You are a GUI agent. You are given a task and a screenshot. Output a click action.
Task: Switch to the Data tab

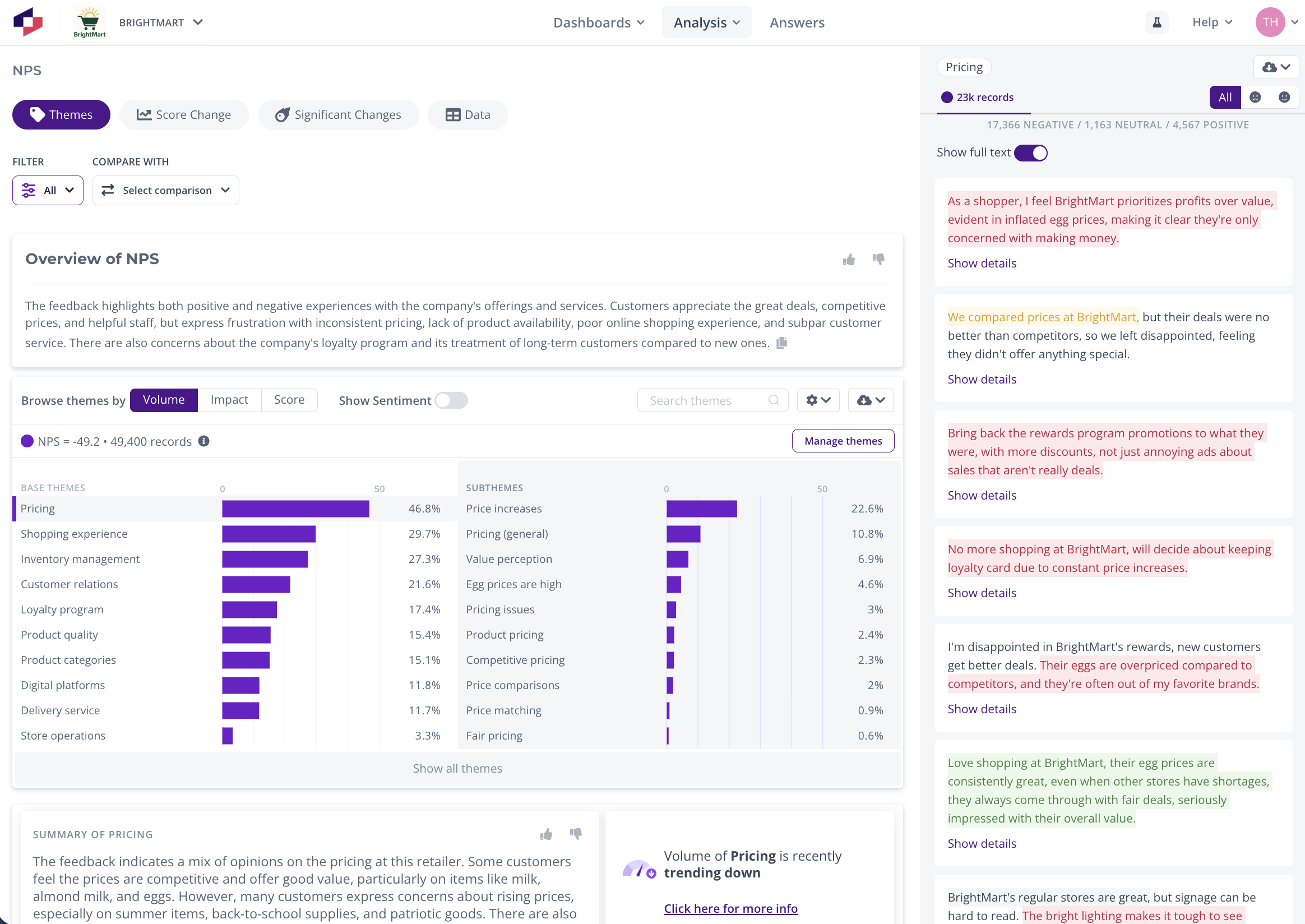[x=468, y=114]
